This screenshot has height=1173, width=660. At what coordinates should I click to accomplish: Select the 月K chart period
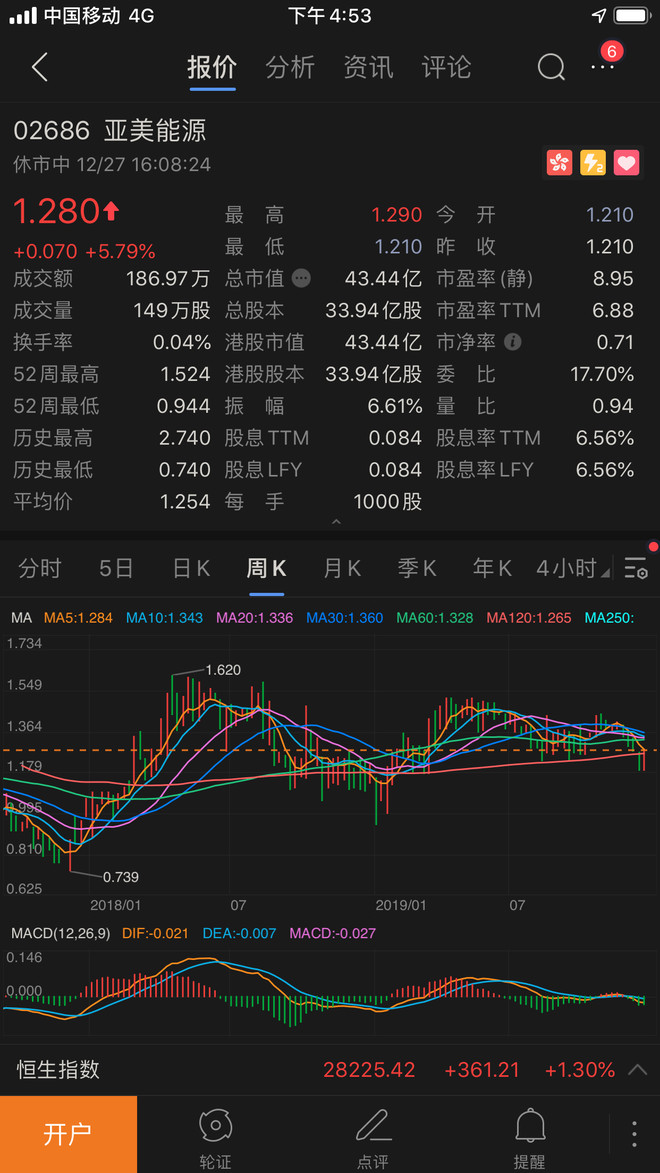342,569
